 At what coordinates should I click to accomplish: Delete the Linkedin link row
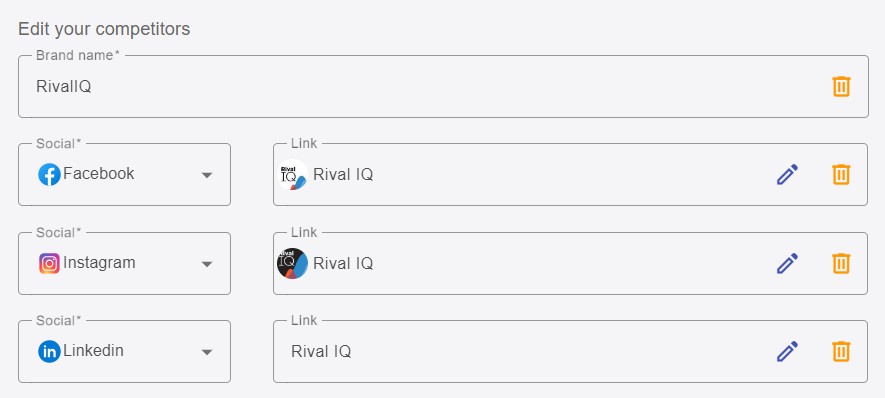pos(841,351)
